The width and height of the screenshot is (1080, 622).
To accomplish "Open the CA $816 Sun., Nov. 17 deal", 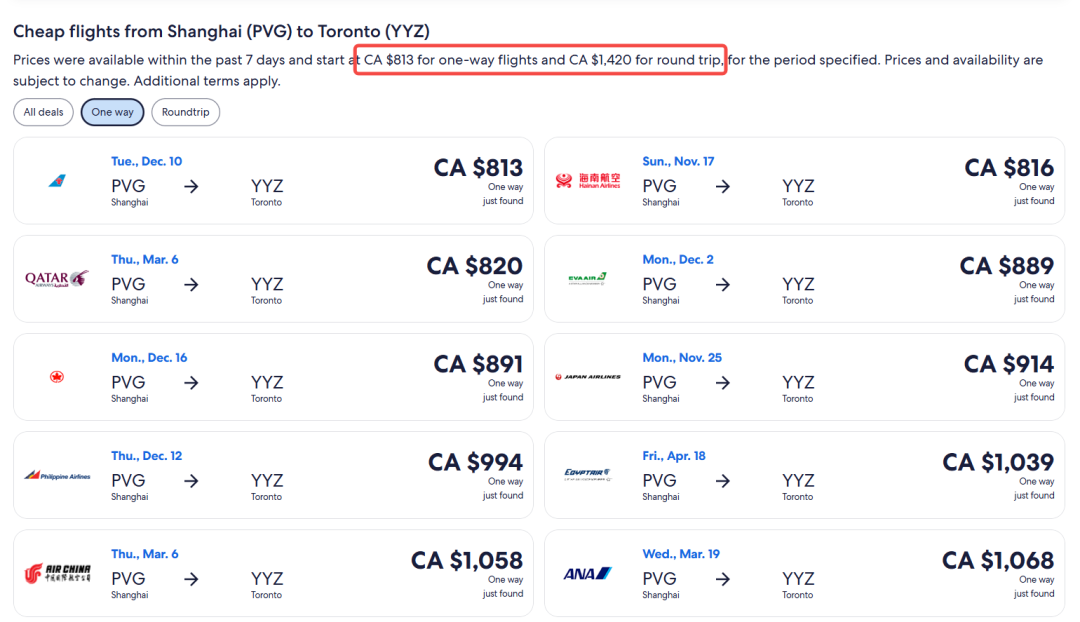I will pos(804,180).
